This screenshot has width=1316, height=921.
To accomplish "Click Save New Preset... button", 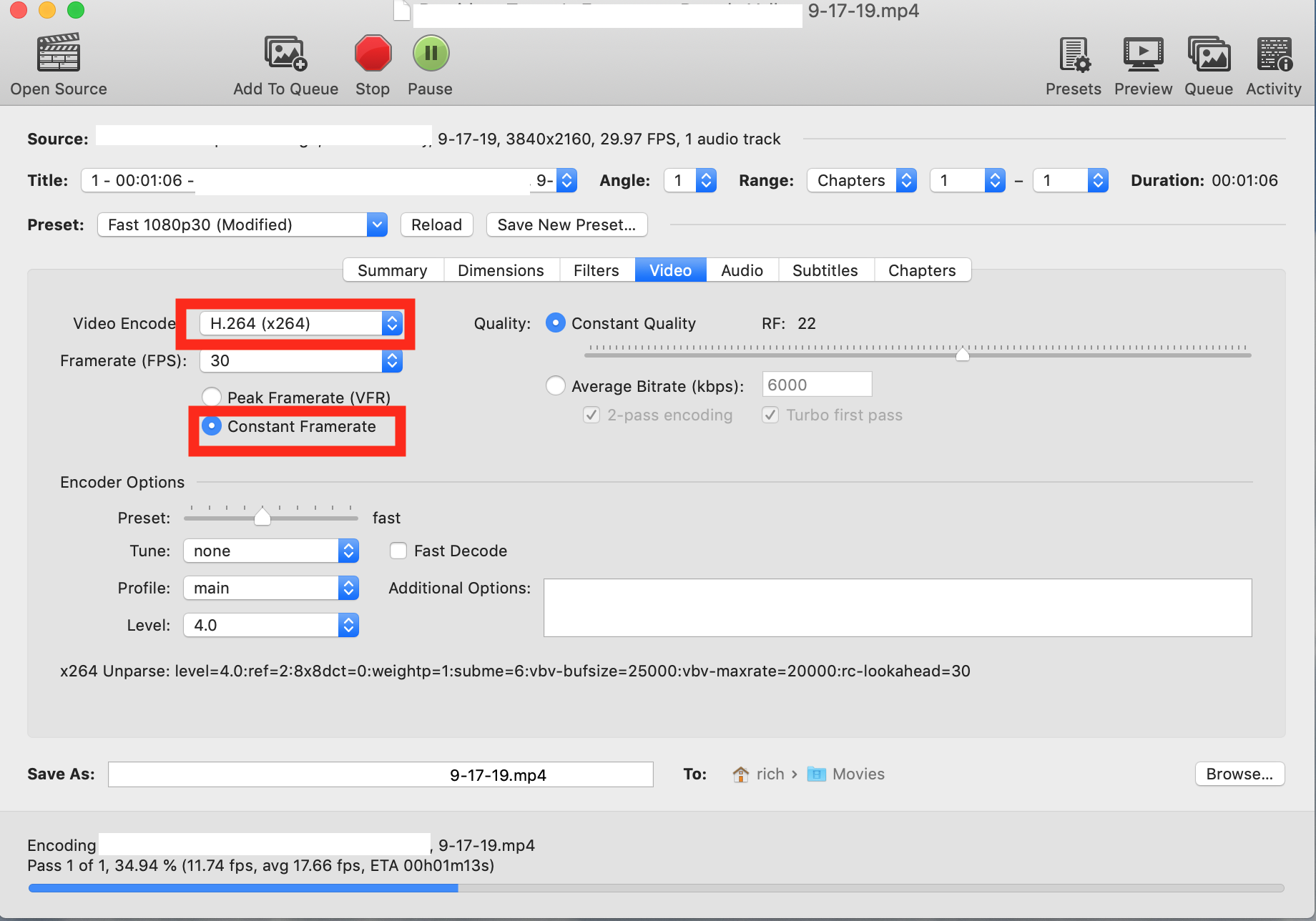I will [x=567, y=225].
